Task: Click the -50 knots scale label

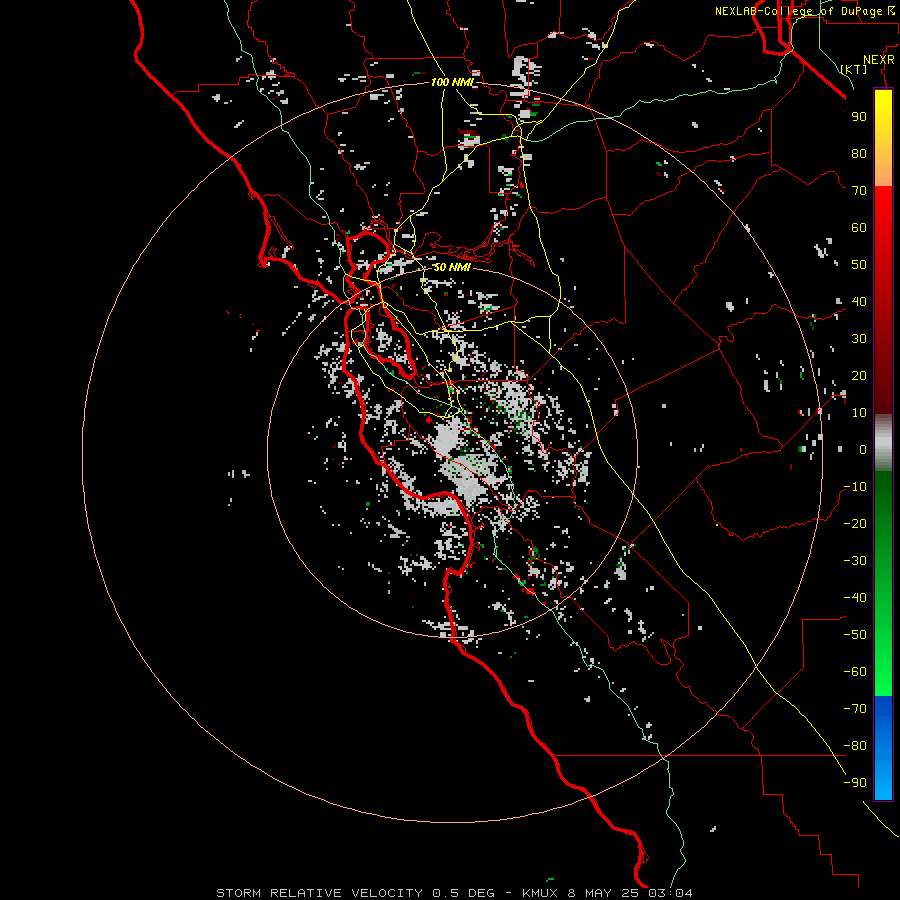Action: pyautogui.click(x=855, y=635)
